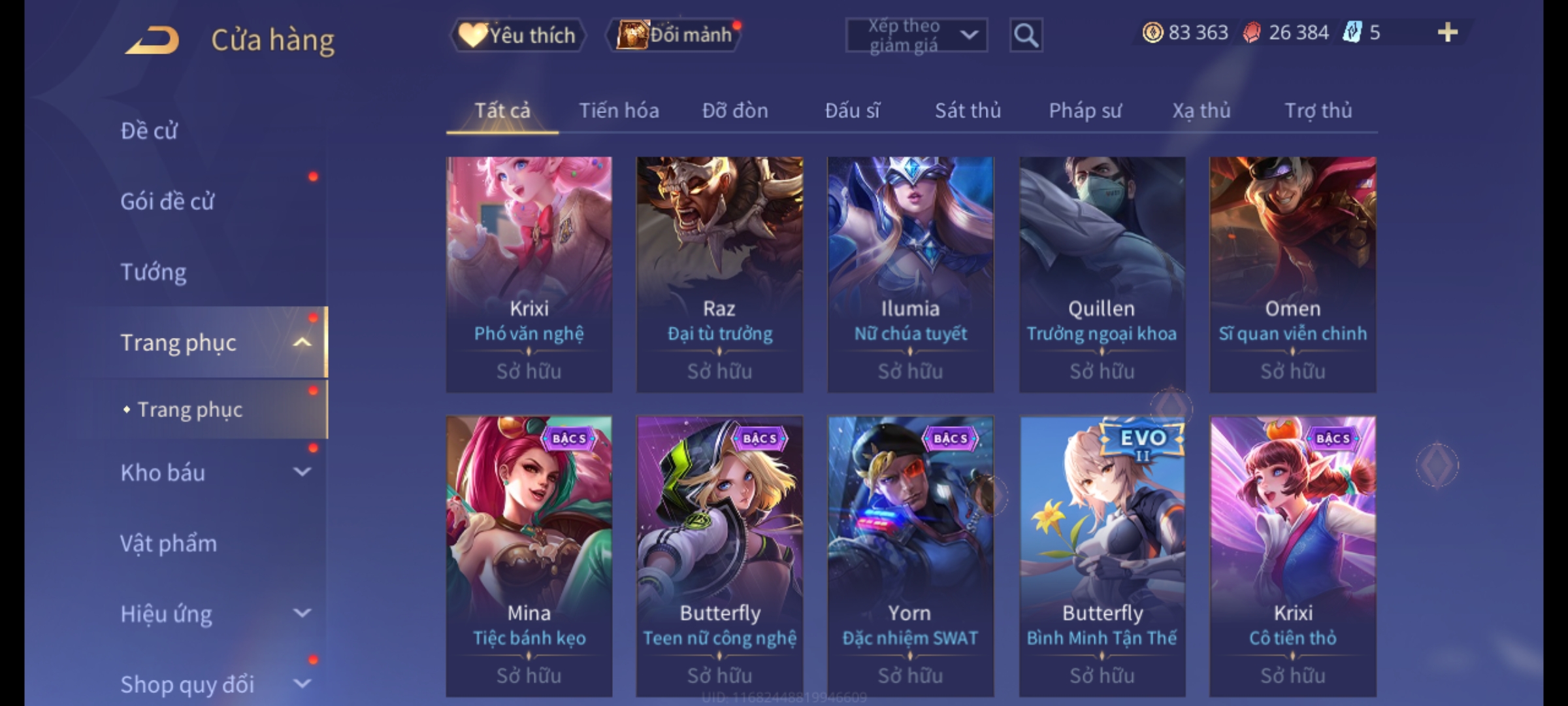
Task: Select the Pháp sư tab
Action: click(1085, 110)
